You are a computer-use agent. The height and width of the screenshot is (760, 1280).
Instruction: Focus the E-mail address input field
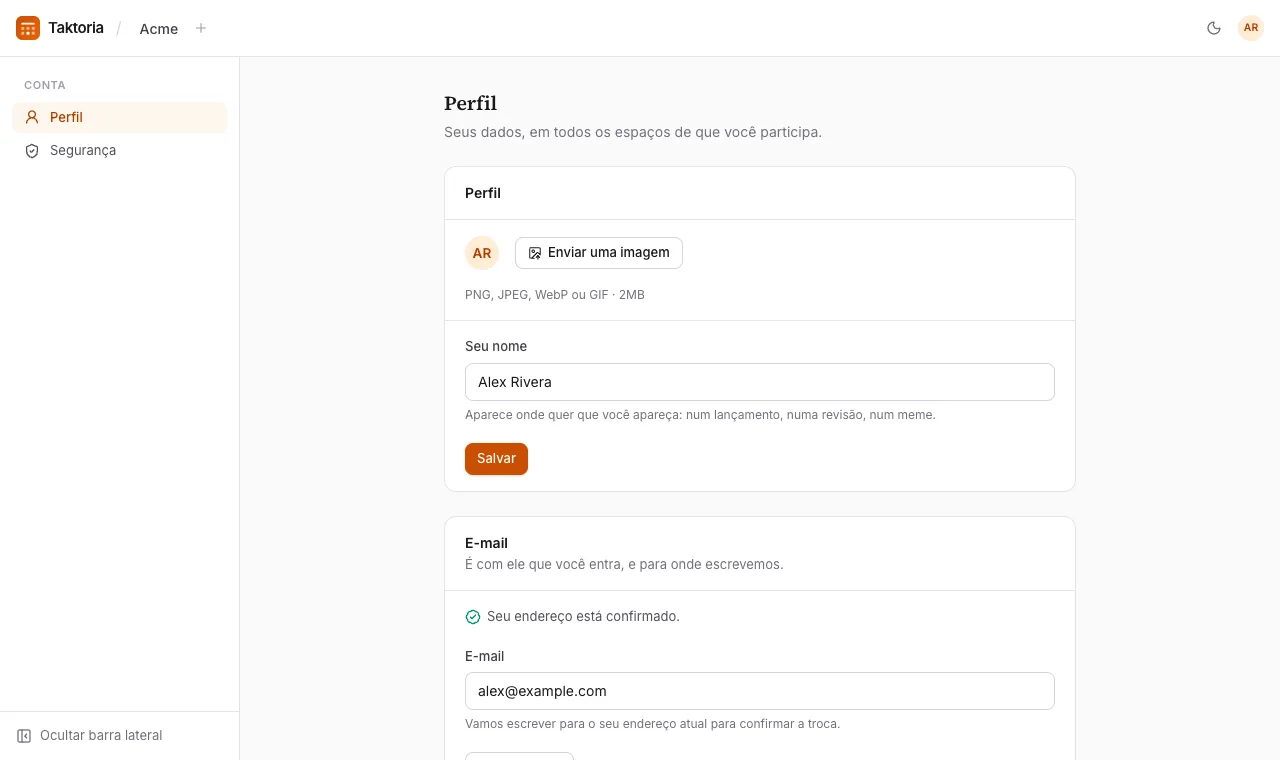coord(760,691)
